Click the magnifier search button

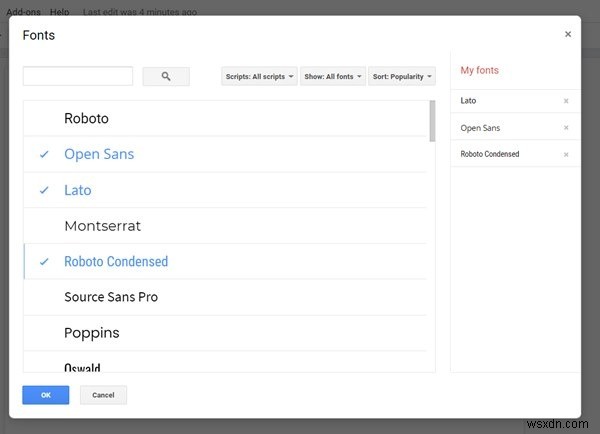click(166, 76)
